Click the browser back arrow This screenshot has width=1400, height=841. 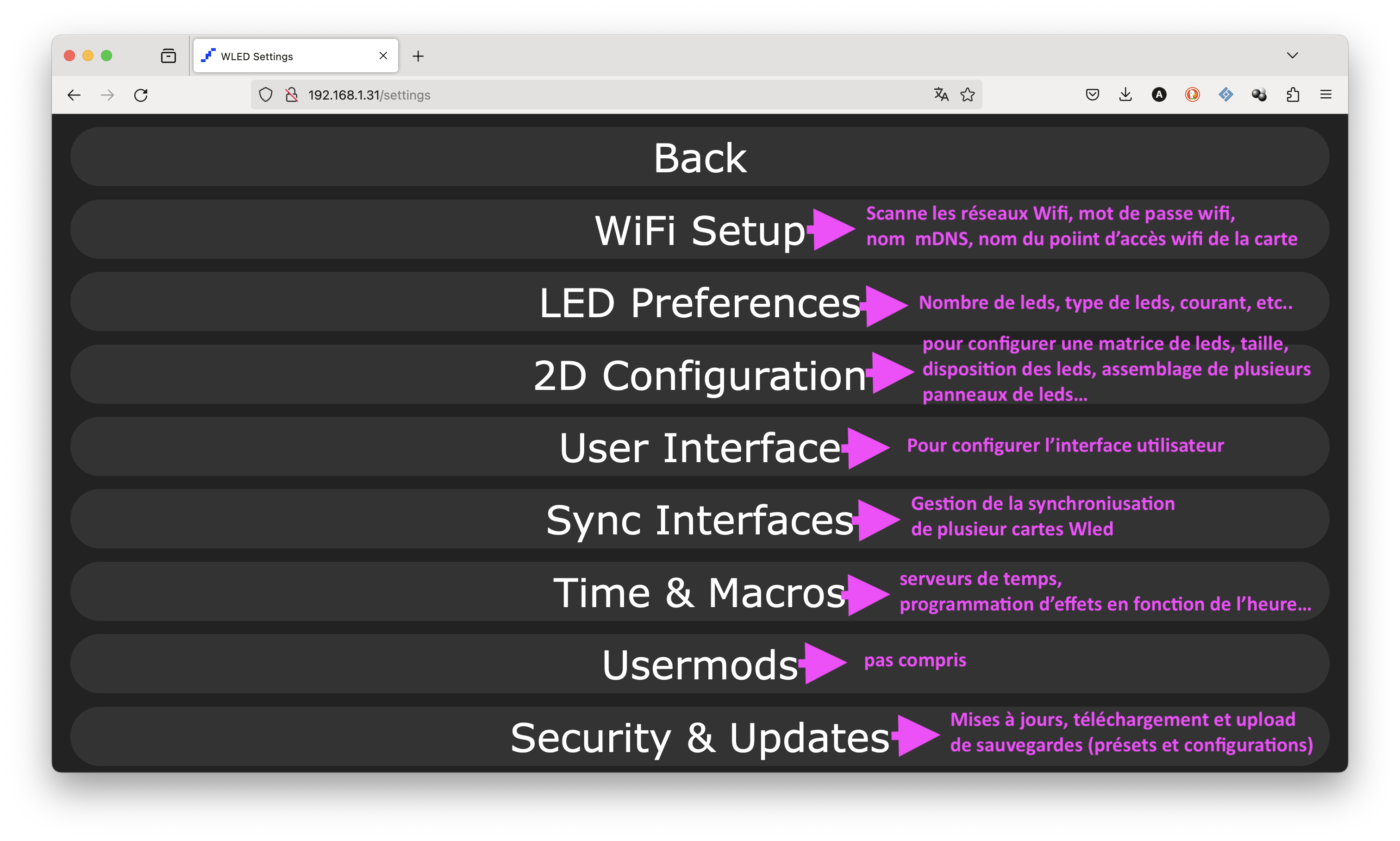click(74, 94)
